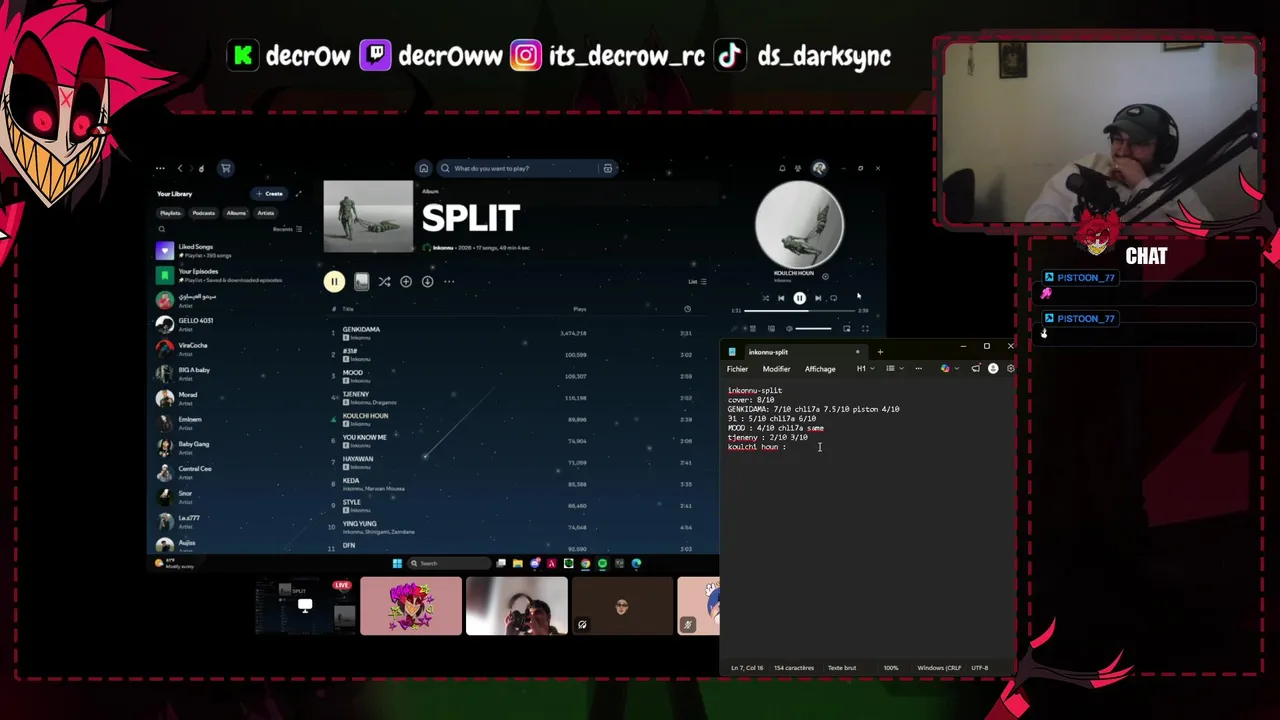Open the List view options dropdown
Screen dimensions: 1280x720
[697, 282]
